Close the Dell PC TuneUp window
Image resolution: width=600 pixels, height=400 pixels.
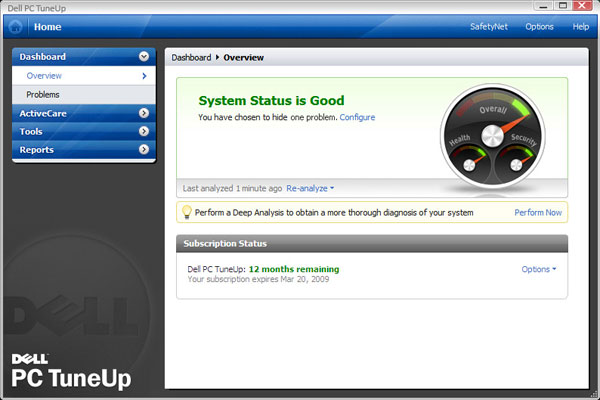click(x=583, y=6)
